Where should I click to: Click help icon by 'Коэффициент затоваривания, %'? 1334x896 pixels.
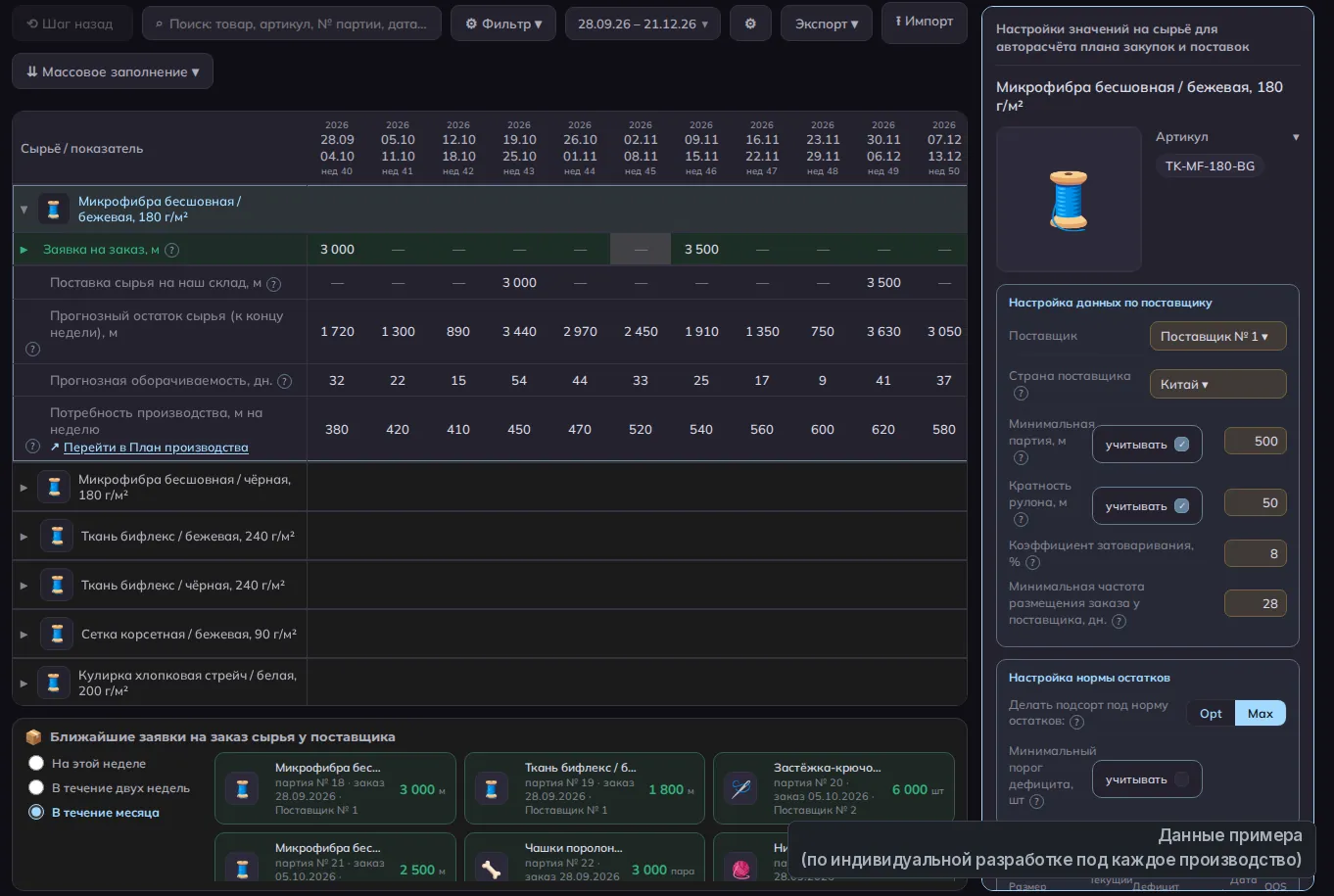pyautogui.click(x=1032, y=562)
